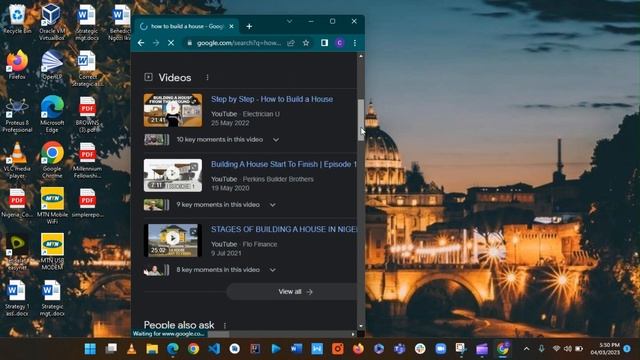Select VLC media player desktop shortcut
The width and height of the screenshot is (640, 360).
coord(17,160)
